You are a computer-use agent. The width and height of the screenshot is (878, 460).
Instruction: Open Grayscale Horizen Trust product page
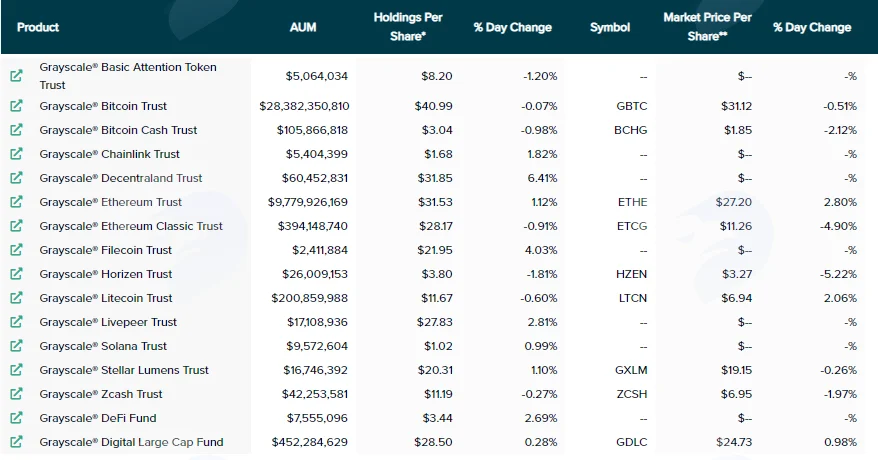pyautogui.click(x=106, y=274)
